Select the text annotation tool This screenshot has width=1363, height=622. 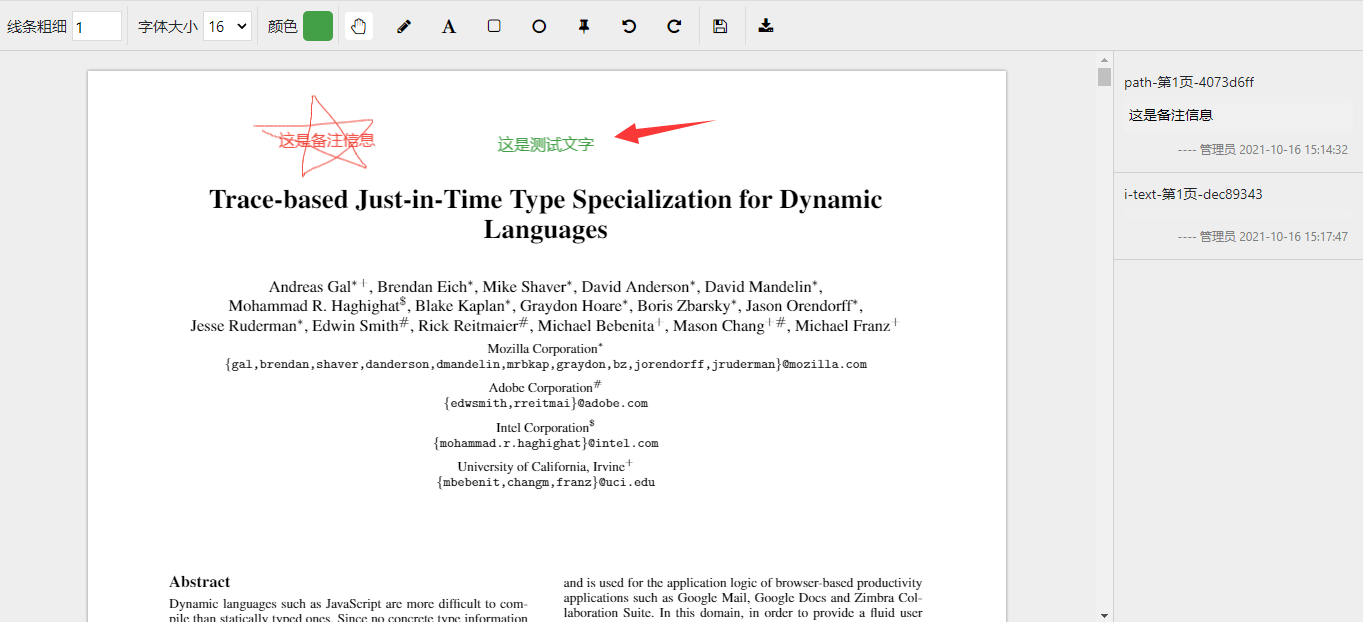coord(449,26)
